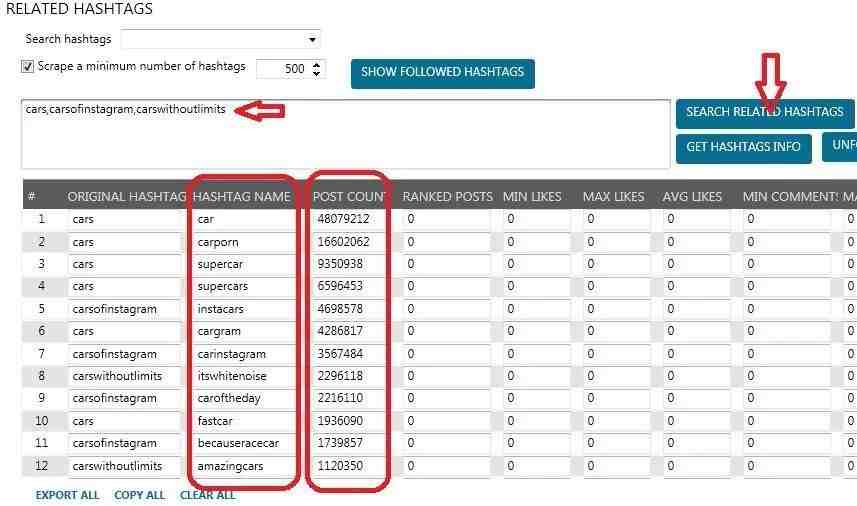Decrease minimum hashtags number with down arrow
The height and width of the screenshot is (506, 857).
tap(316, 73)
